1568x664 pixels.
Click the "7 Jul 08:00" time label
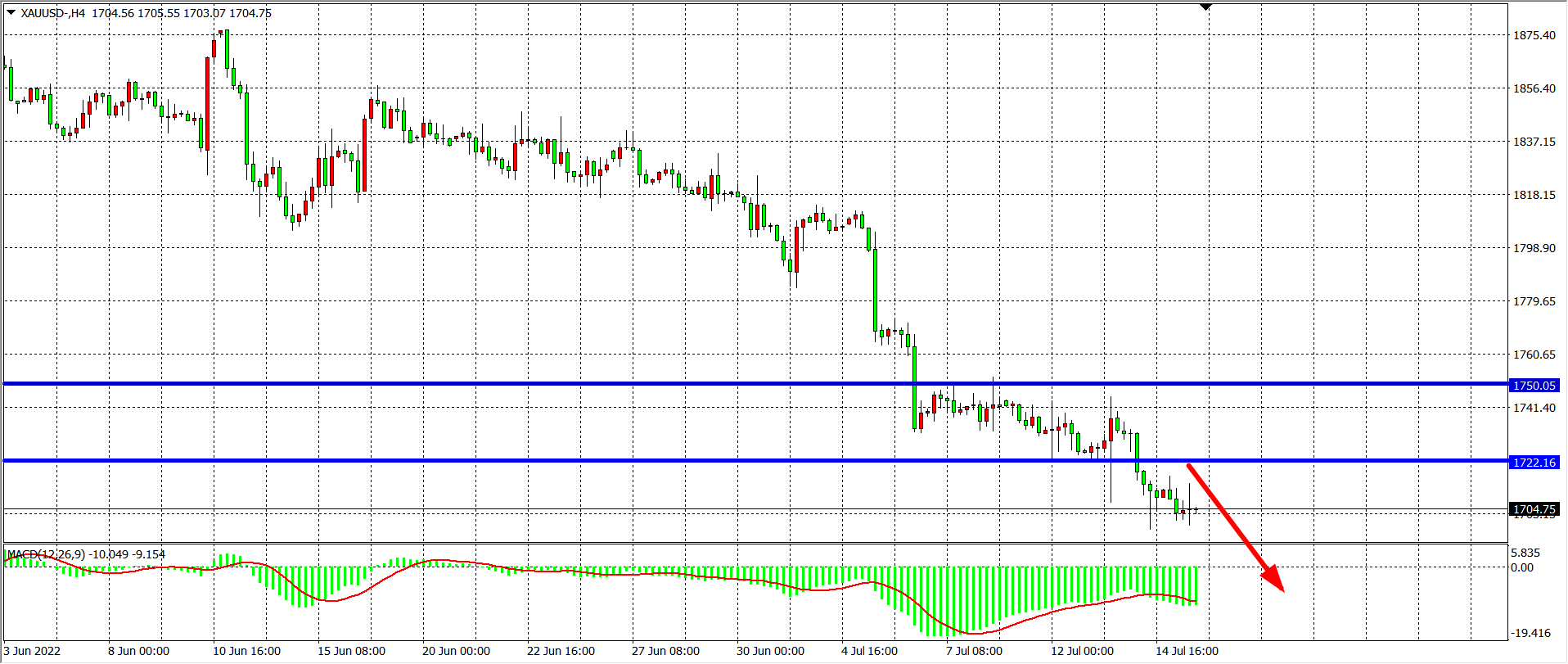974,651
